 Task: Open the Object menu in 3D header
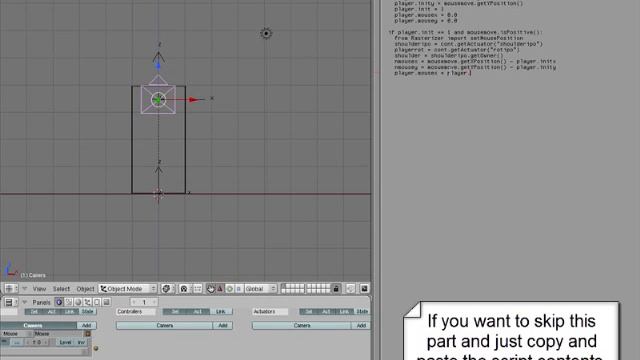coord(85,289)
